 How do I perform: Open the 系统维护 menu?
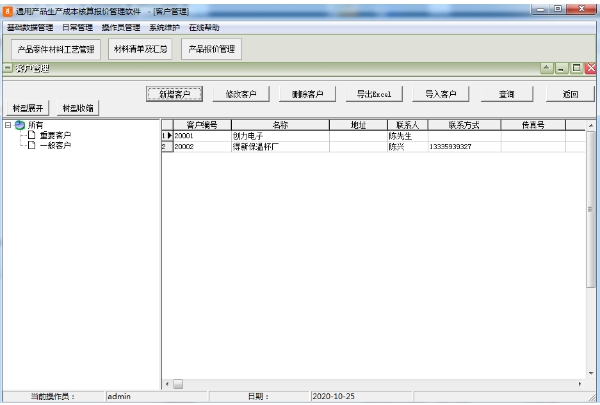164,28
